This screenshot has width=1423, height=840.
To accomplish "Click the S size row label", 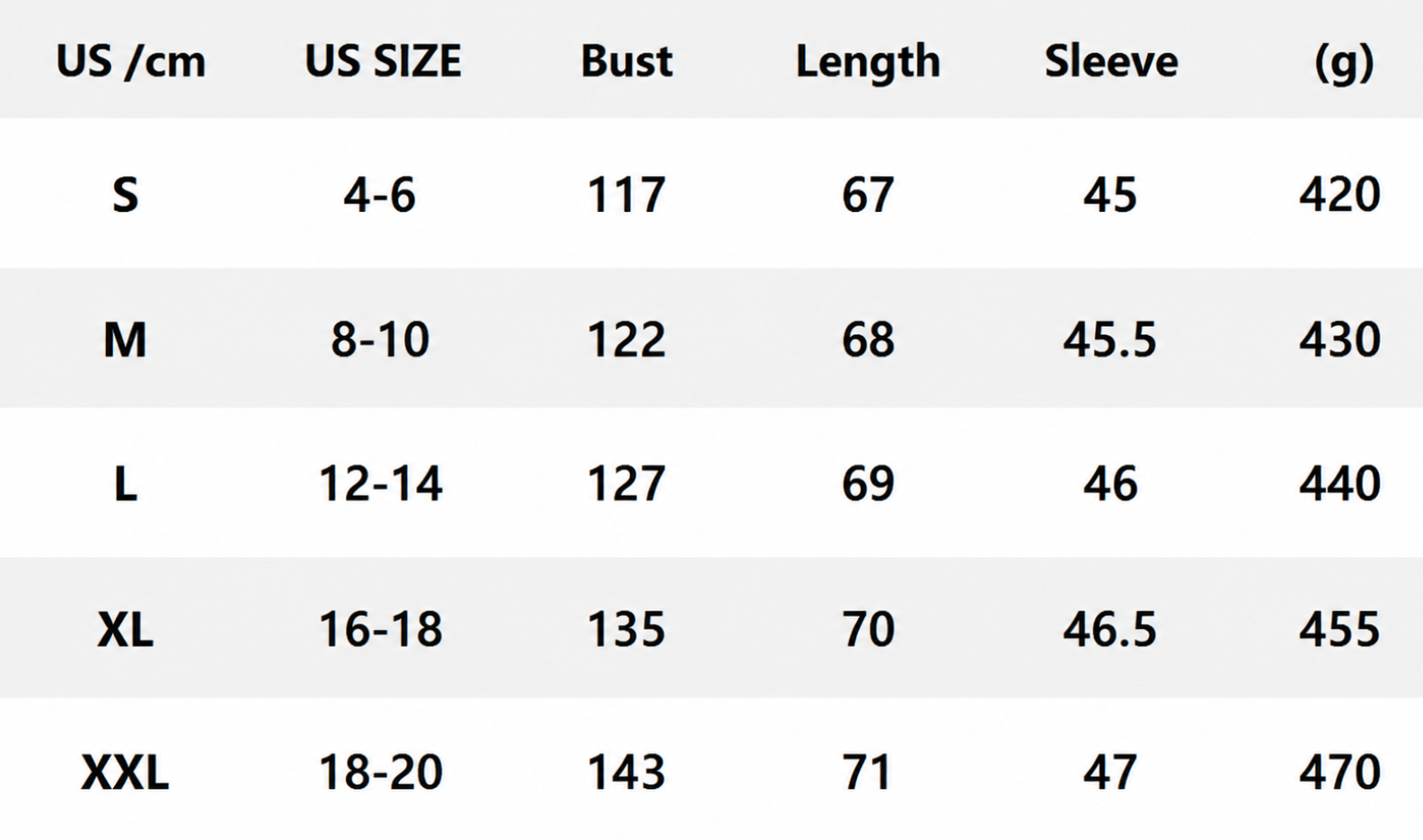I will tap(125, 194).
